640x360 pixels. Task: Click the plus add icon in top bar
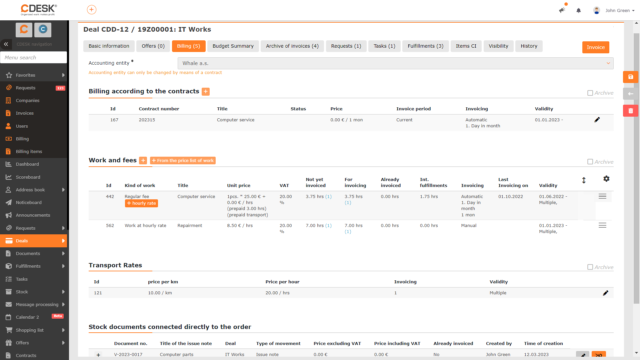(91, 9)
